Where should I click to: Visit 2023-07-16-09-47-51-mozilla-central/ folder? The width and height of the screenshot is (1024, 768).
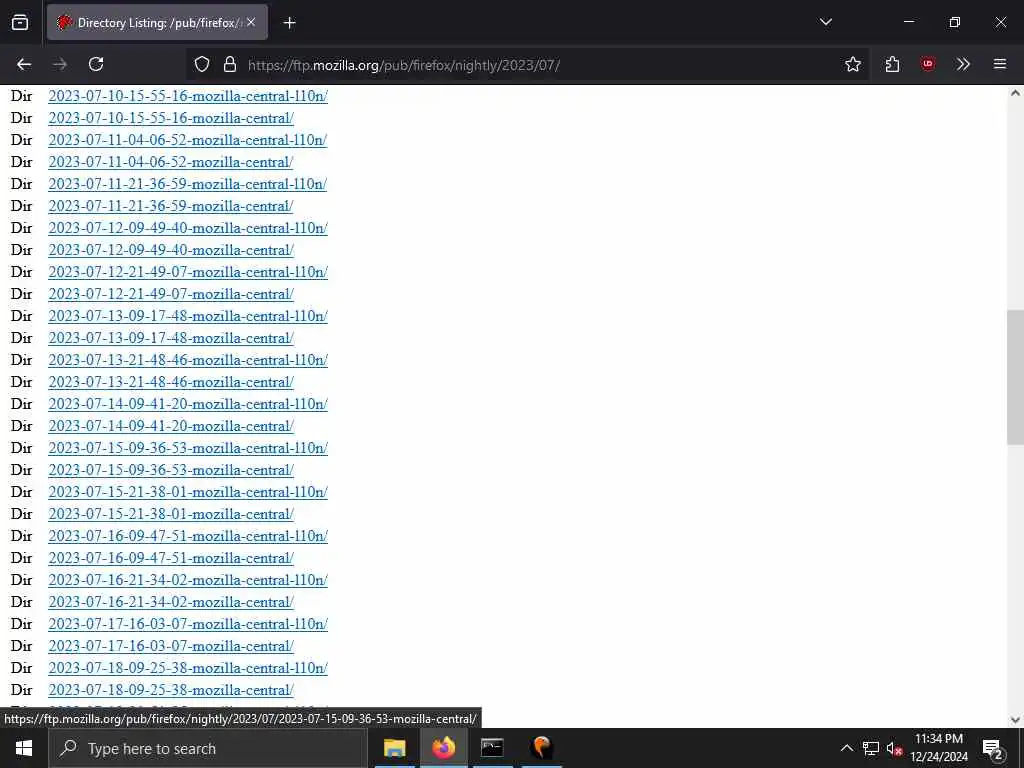pos(171,558)
